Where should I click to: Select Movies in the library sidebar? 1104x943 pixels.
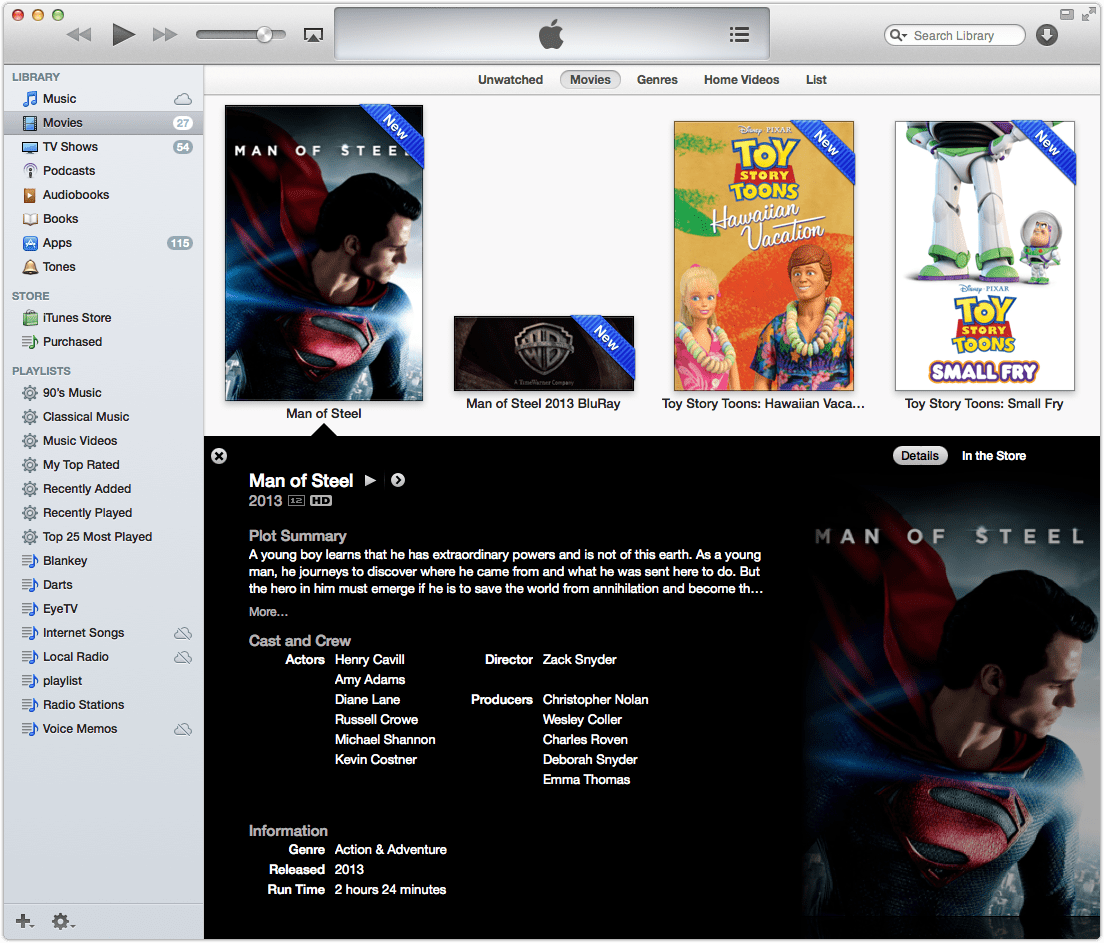[104, 123]
